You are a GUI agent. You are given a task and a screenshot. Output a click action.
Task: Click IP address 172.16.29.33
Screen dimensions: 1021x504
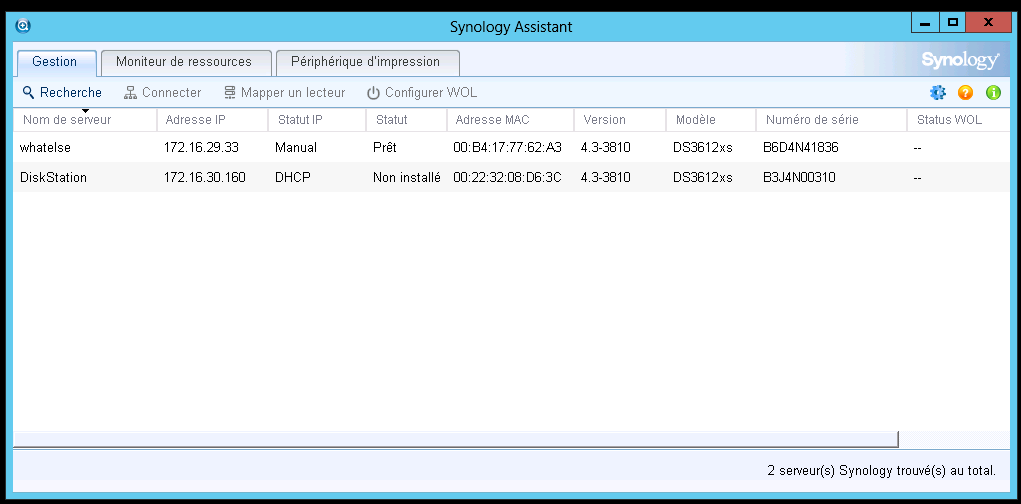[x=201, y=148]
